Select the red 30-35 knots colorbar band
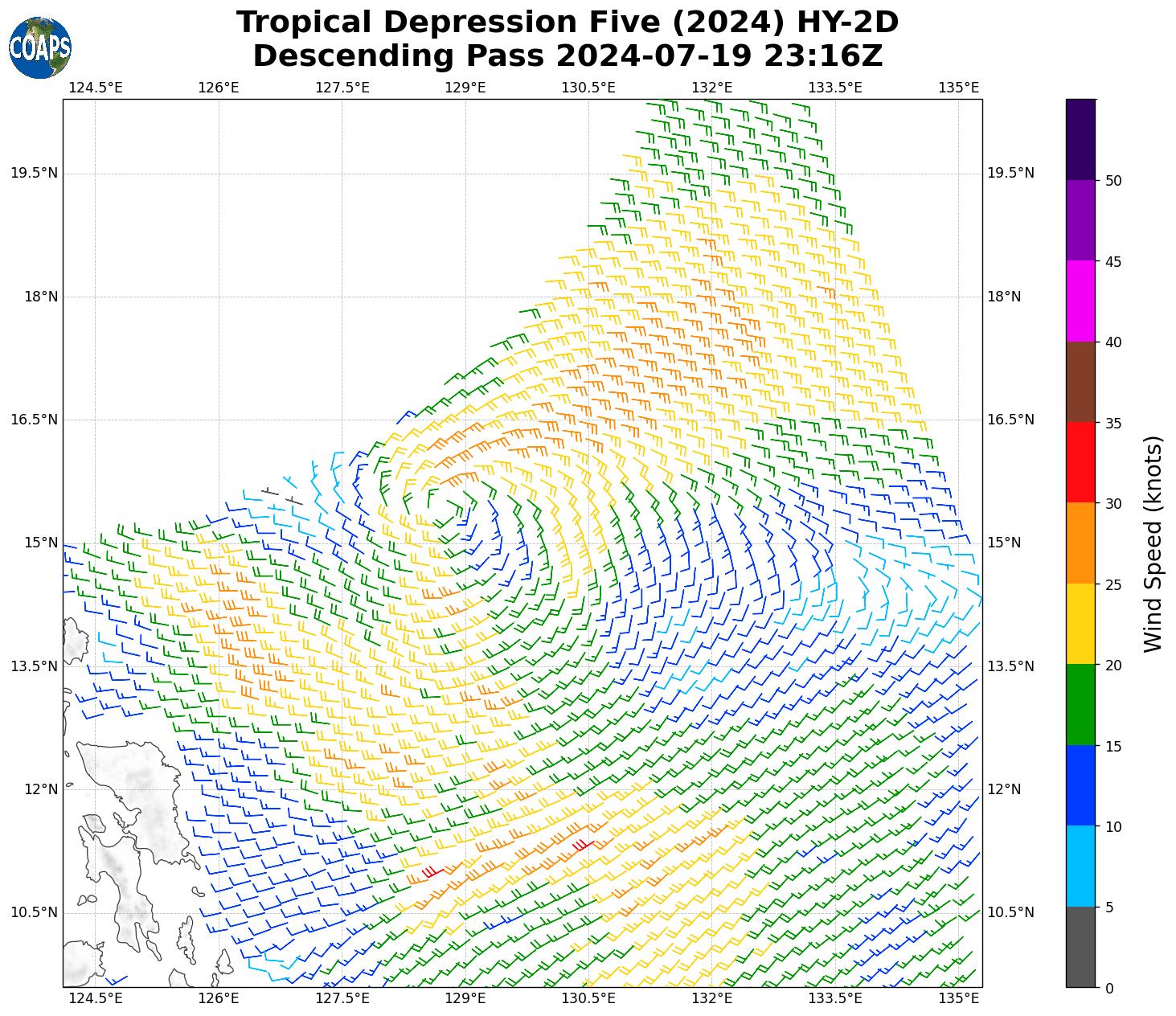The width and height of the screenshot is (1176, 1016). pyautogui.click(x=1080, y=462)
